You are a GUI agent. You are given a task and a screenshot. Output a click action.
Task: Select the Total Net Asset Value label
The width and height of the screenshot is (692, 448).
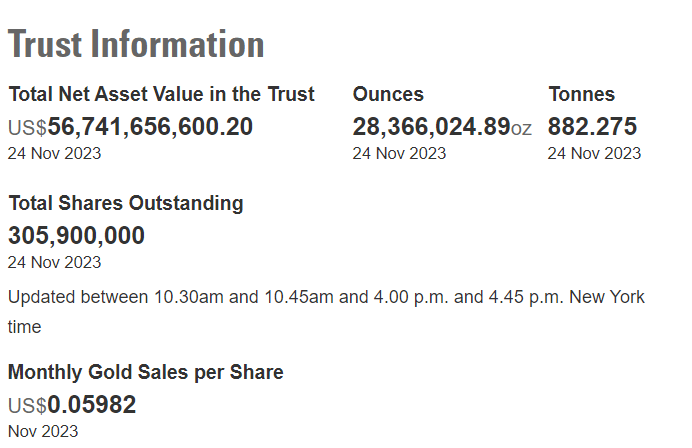point(161,95)
